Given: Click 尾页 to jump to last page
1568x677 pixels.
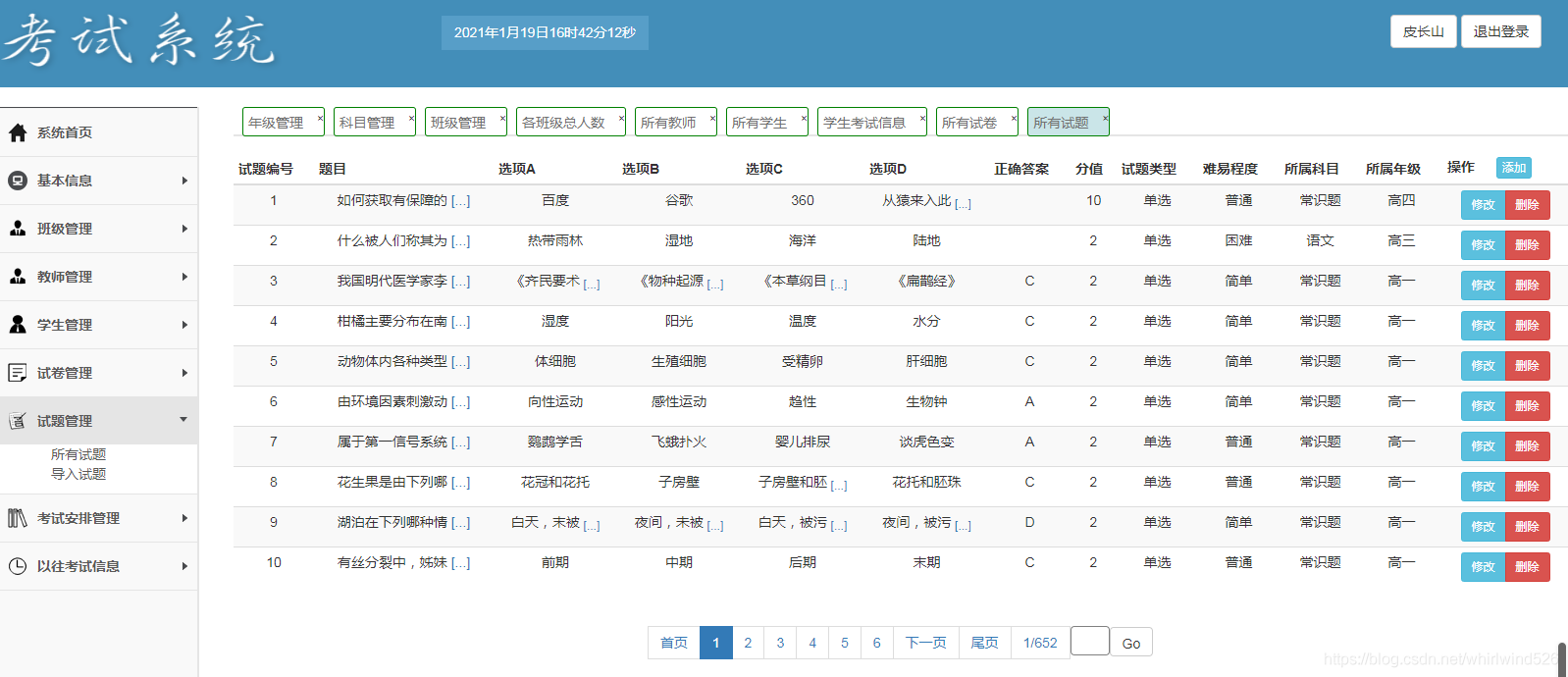Looking at the screenshot, I should pos(984,643).
